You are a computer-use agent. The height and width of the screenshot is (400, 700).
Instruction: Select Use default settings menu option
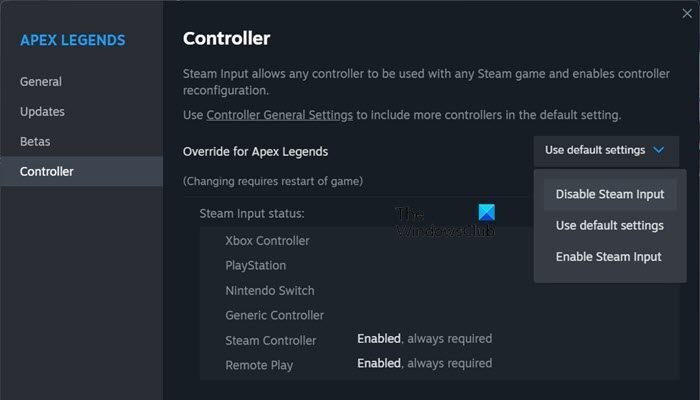click(609, 226)
